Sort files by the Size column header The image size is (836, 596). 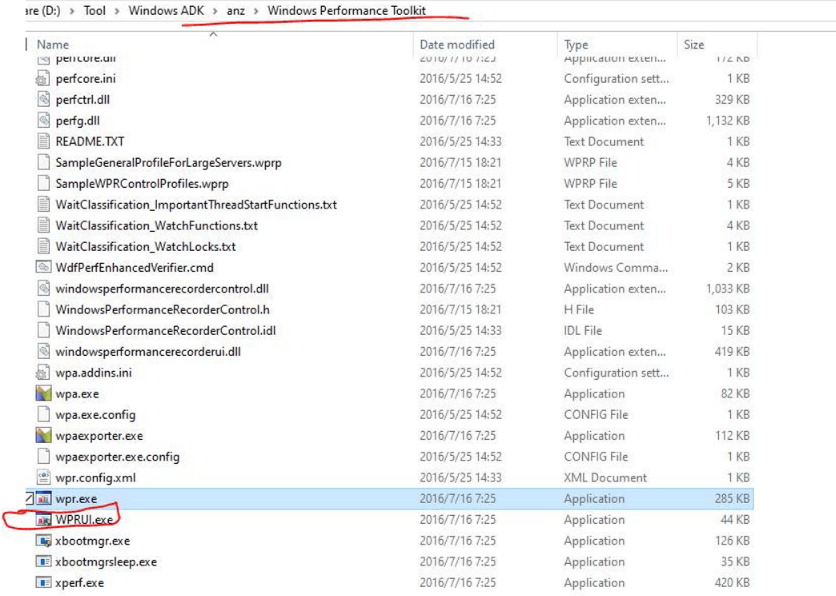point(717,45)
